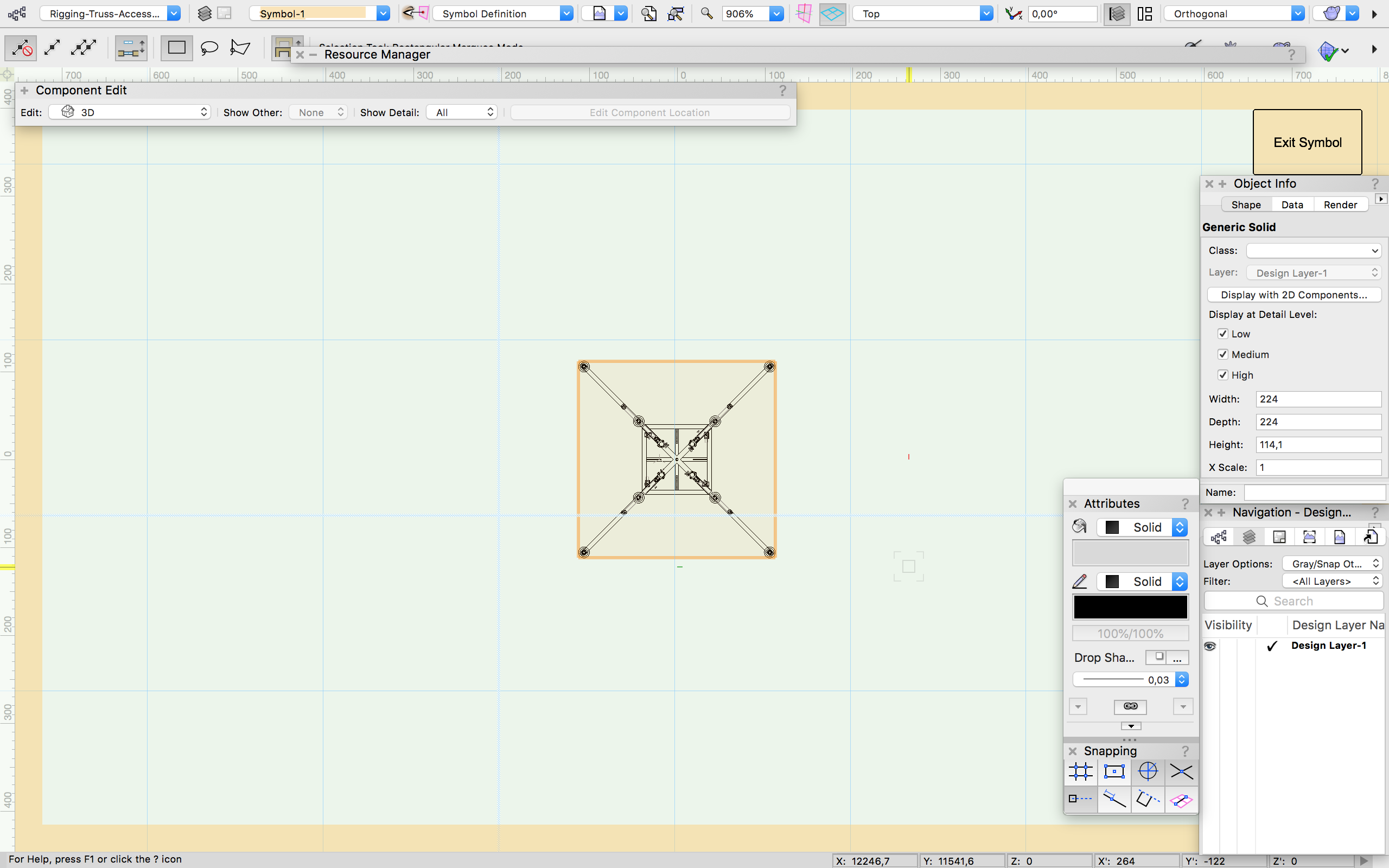This screenshot has height=868, width=1389.
Task: Expand the Top view dropdown
Action: coord(986,14)
